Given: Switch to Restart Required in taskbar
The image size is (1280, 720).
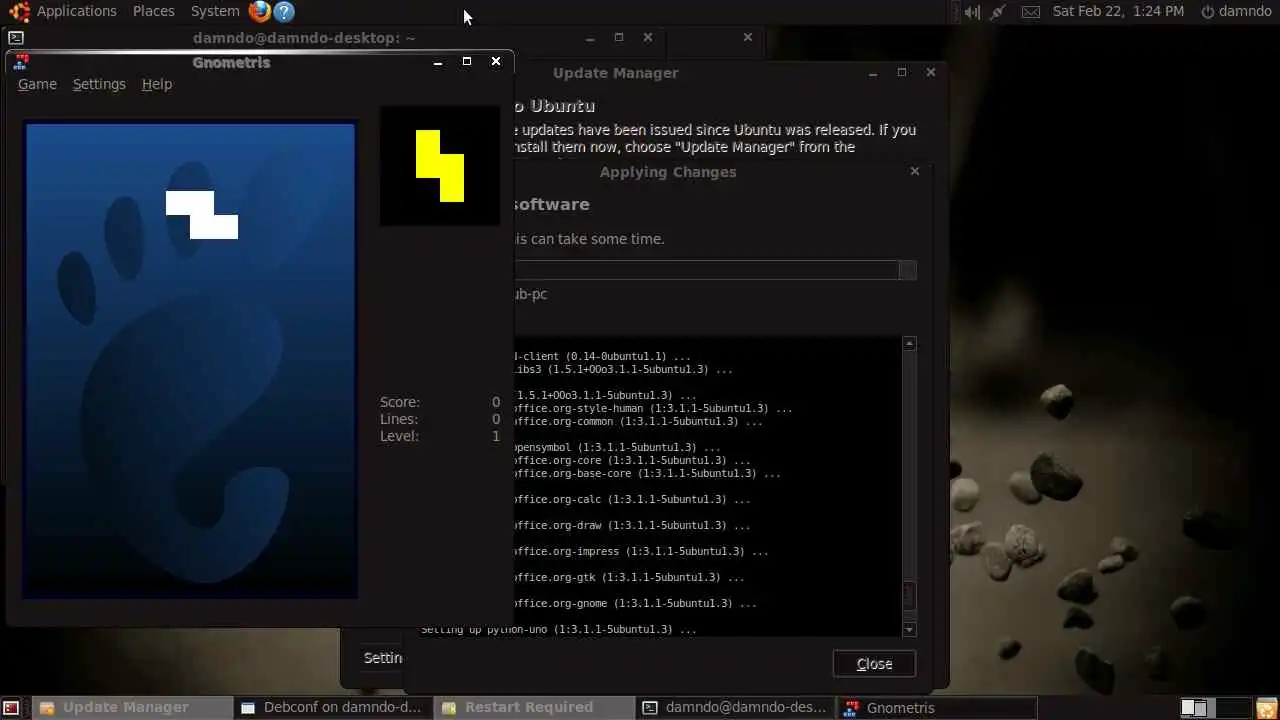Looking at the screenshot, I should click(533, 707).
